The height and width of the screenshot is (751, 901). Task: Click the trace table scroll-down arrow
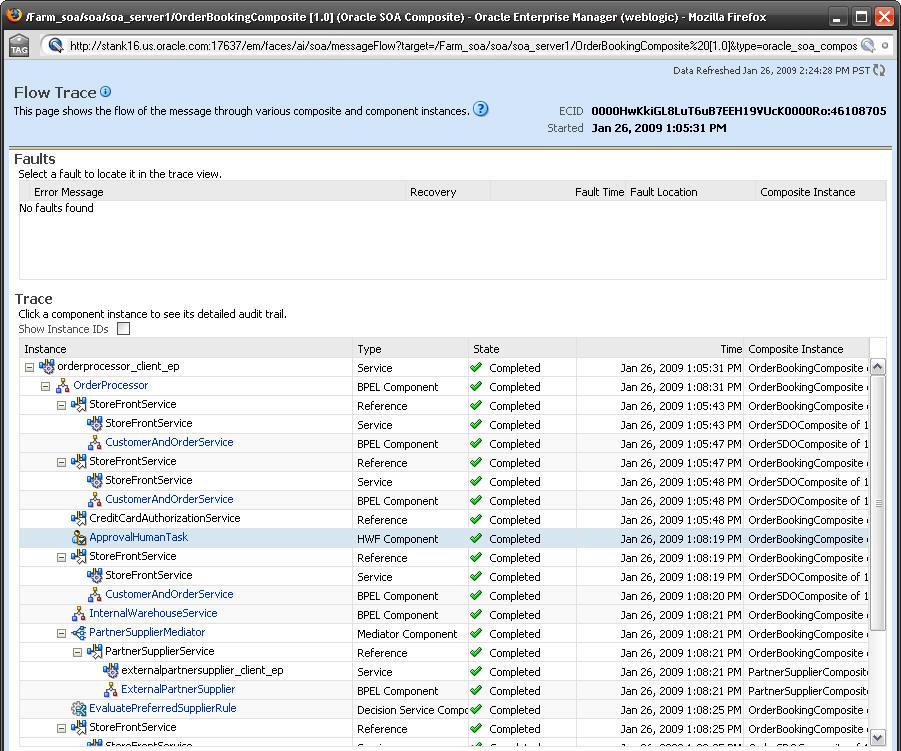[877, 737]
